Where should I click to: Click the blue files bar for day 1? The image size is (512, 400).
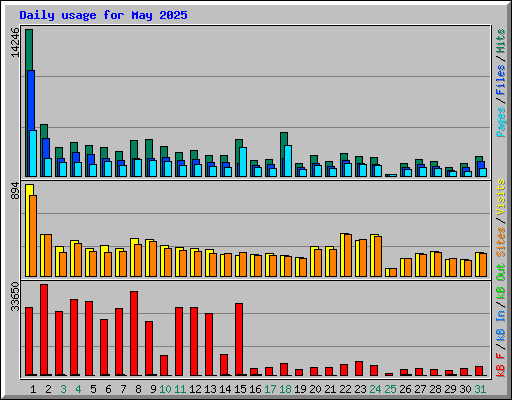click(31, 100)
